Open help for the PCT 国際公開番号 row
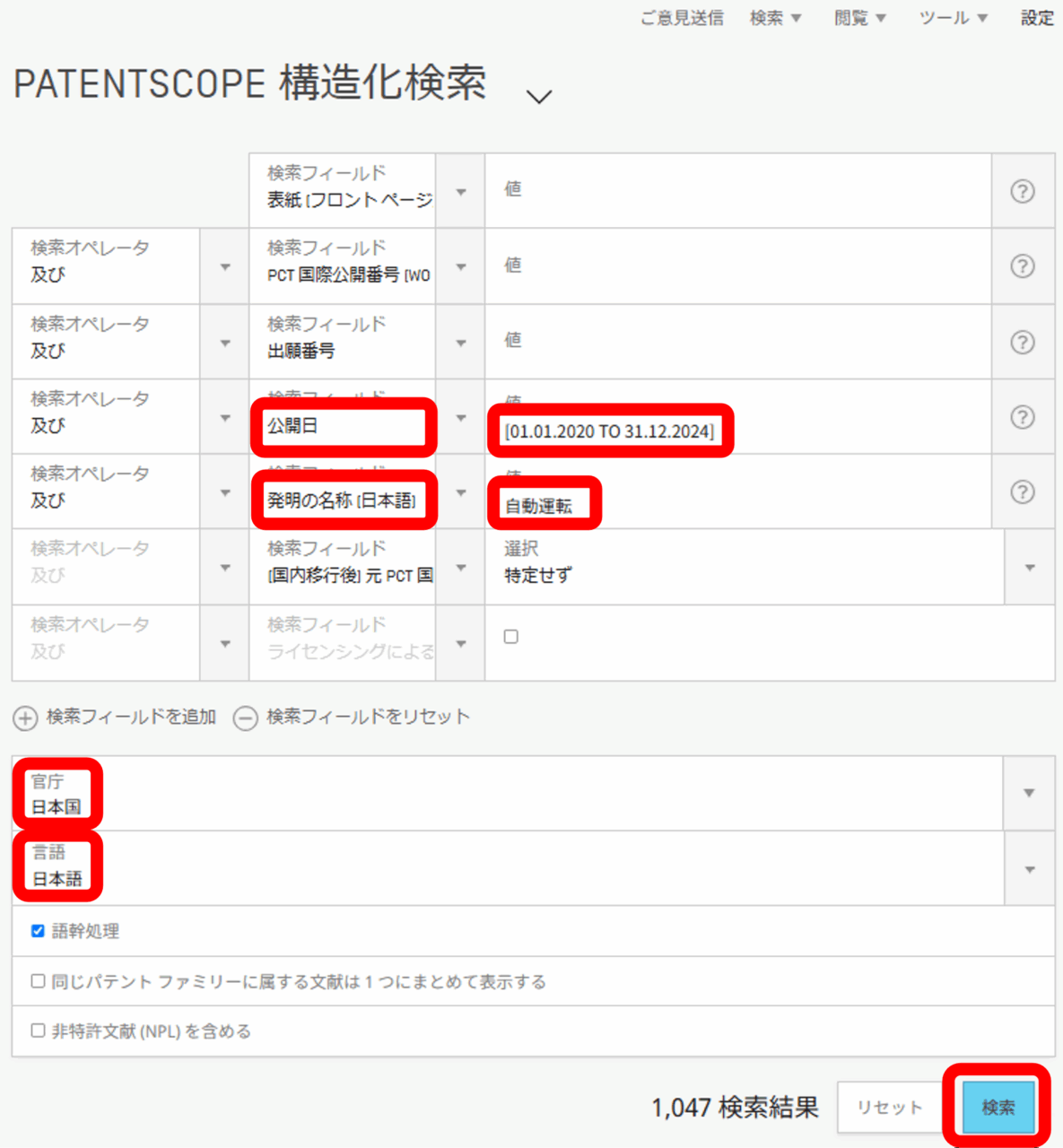This screenshot has width=1063, height=1148. click(x=1023, y=266)
